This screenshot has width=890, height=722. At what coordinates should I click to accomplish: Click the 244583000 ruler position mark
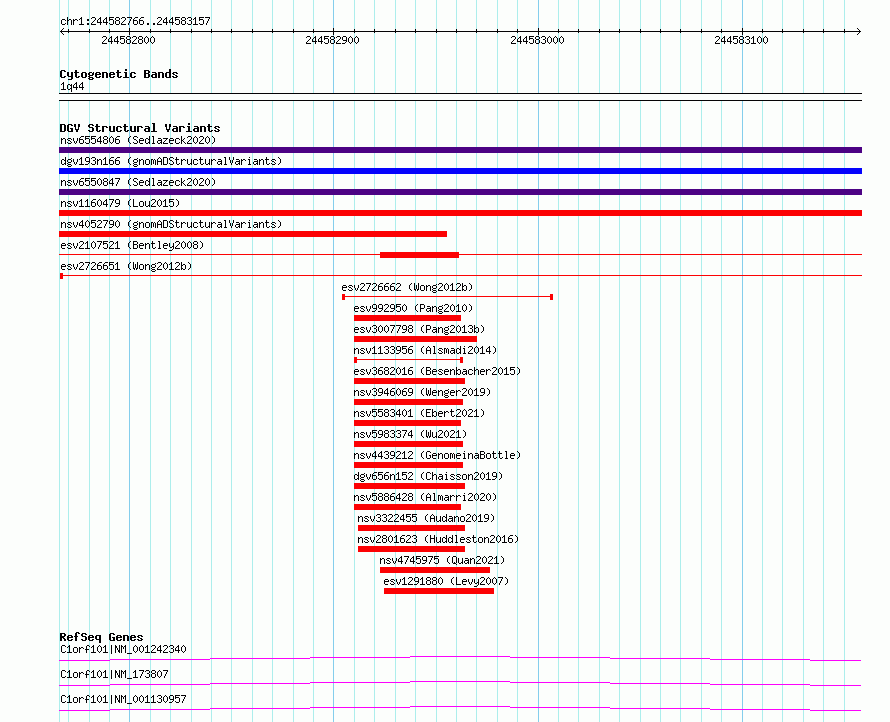[537, 40]
